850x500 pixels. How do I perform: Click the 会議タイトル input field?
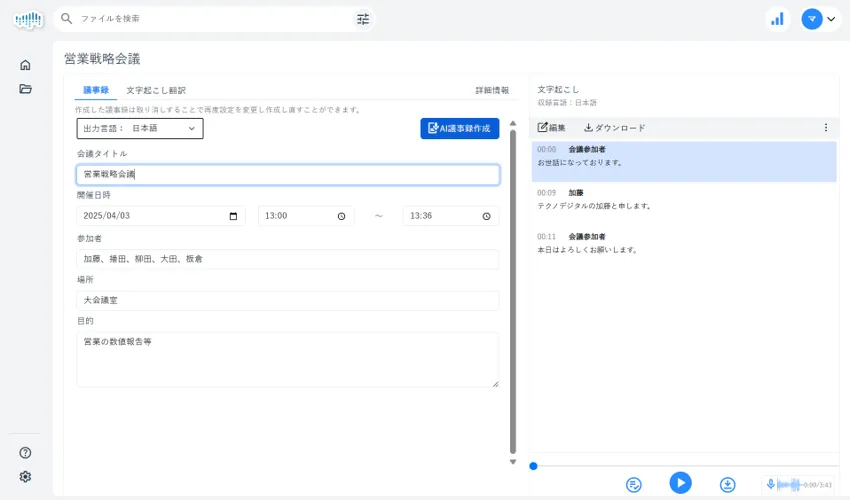coord(288,175)
